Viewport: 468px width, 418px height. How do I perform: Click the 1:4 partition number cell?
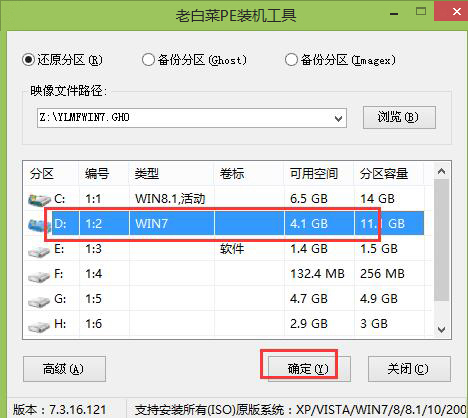click(x=93, y=274)
